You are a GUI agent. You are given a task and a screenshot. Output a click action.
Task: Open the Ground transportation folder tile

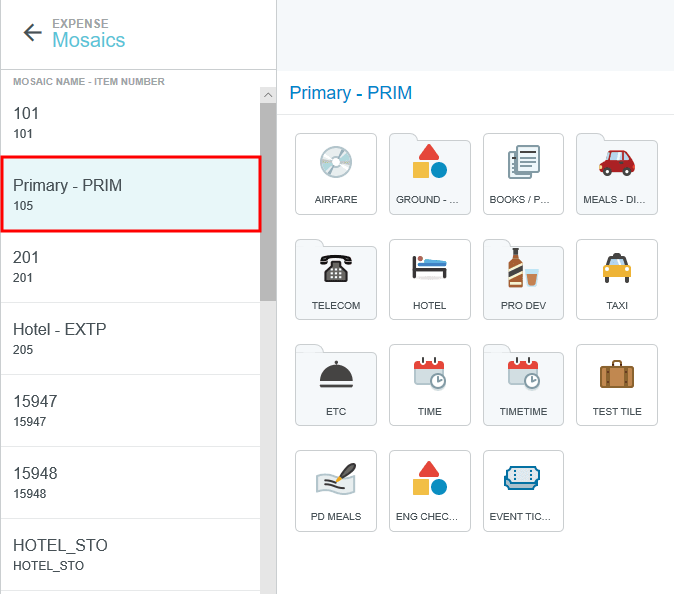pyautogui.click(x=429, y=174)
